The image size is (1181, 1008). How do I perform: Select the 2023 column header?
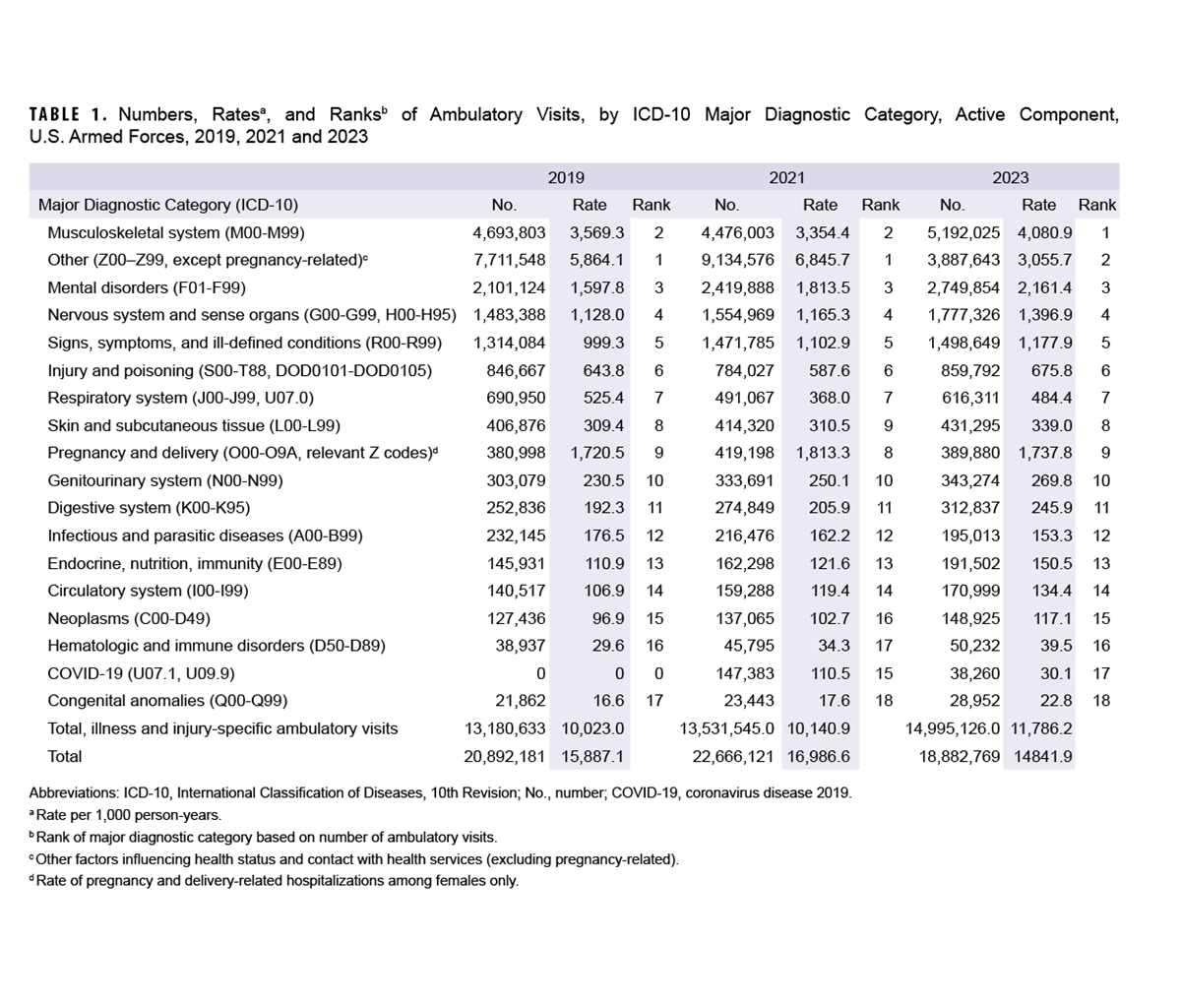(x=1012, y=178)
